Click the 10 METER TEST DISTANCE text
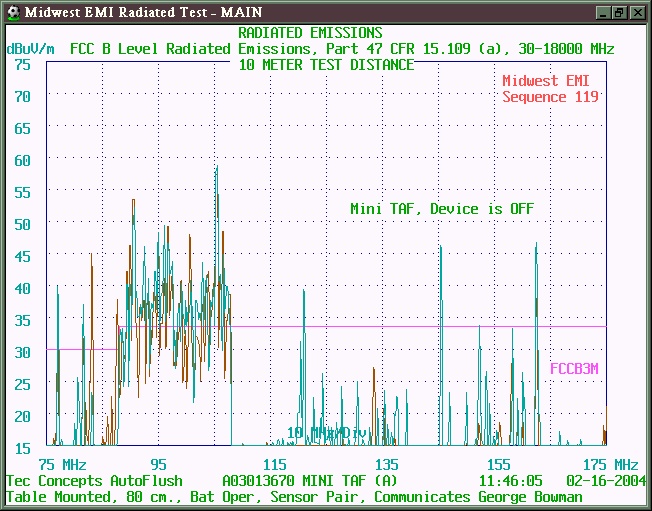 (326, 64)
